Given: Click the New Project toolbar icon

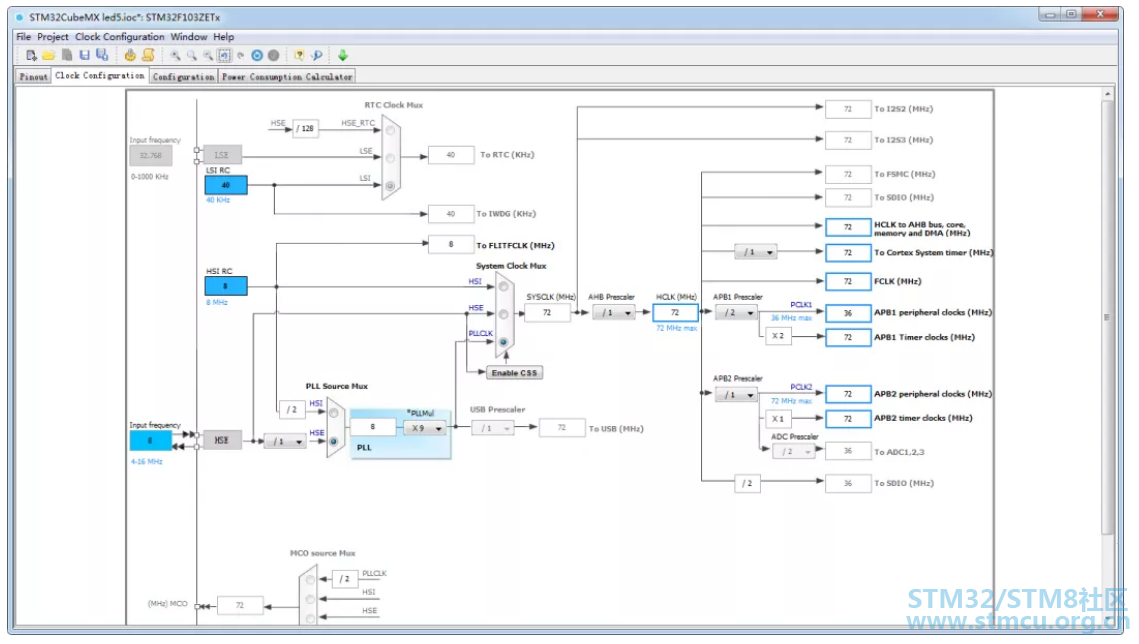Looking at the screenshot, I should click(31, 55).
